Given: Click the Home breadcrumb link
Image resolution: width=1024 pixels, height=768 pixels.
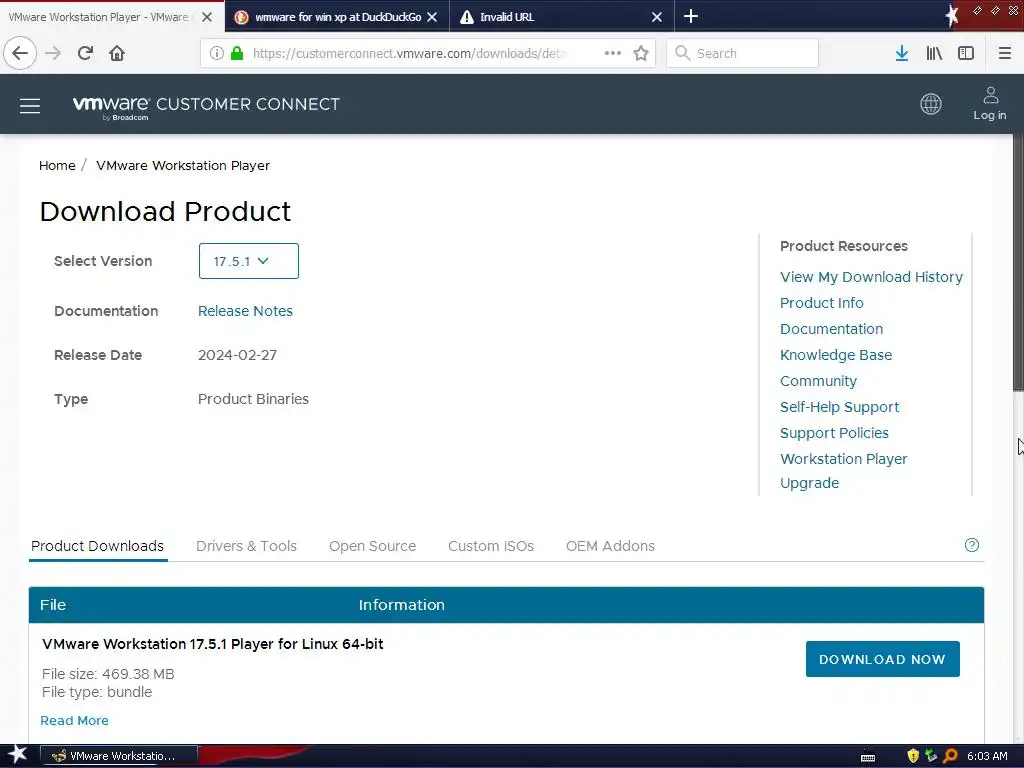Looking at the screenshot, I should pos(57,166).
